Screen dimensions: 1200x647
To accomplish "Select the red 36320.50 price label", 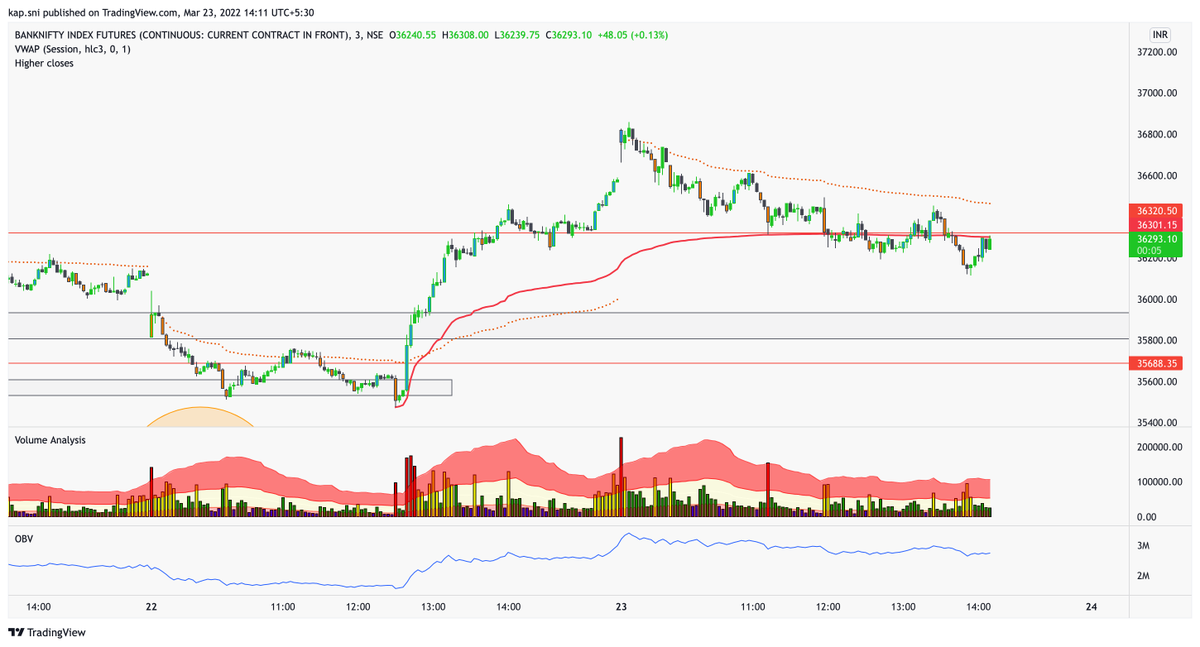I will (x=1155, y=211).
